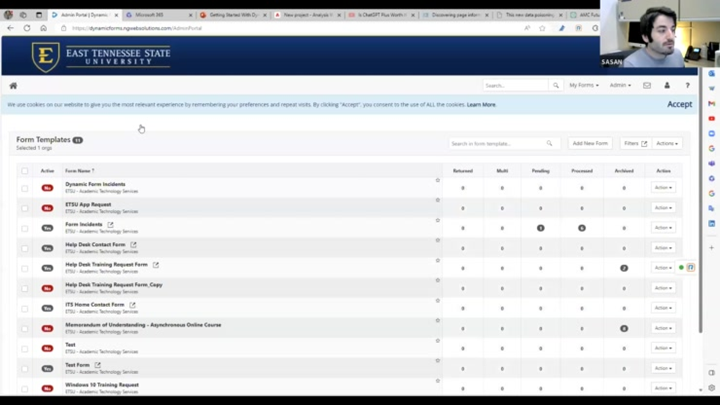Click archived count badge for Help Desk Training Request Form
Image resolution: width=720 pixels, height=405 pixels.
click(x=624, y=268)
